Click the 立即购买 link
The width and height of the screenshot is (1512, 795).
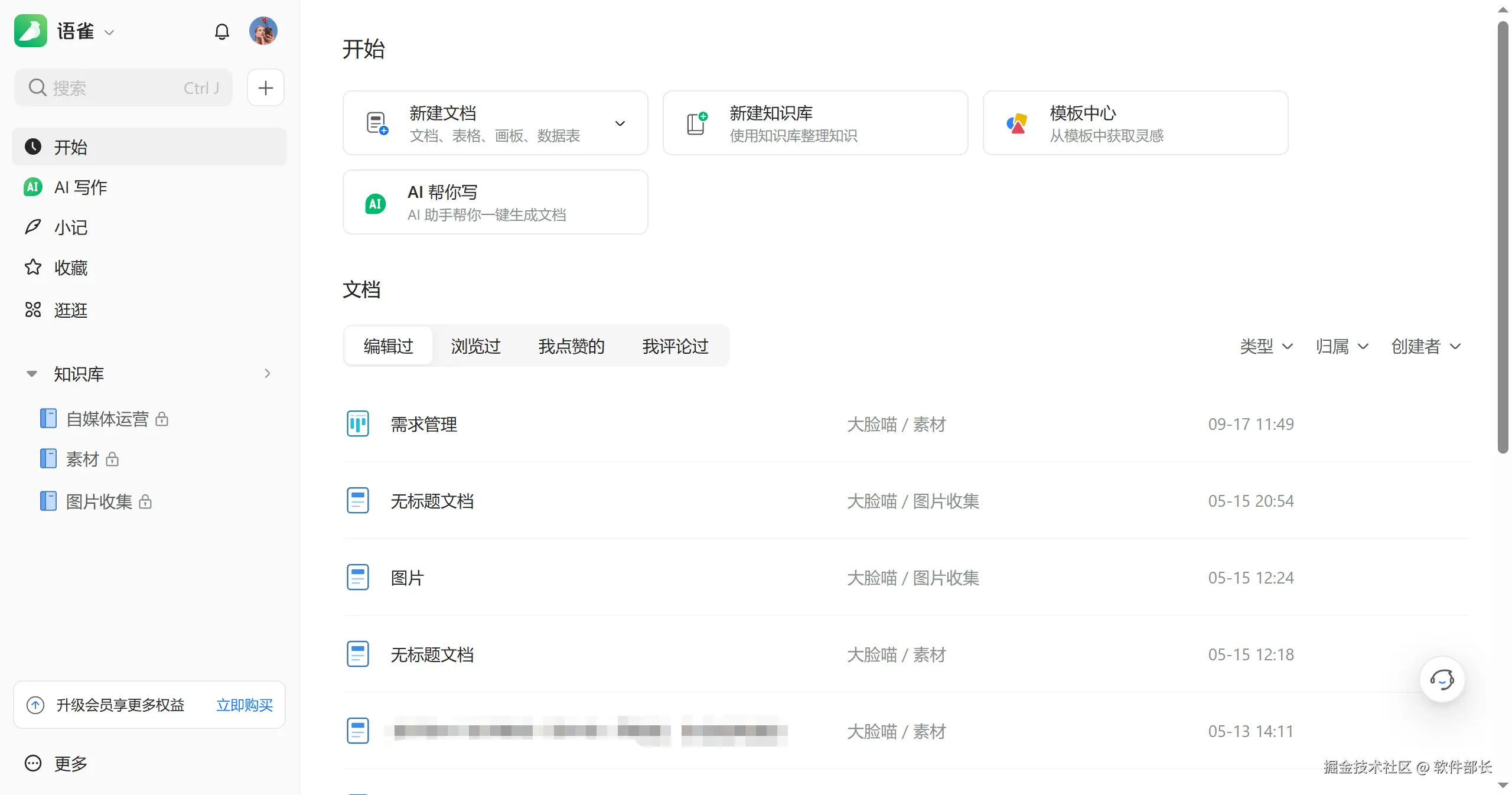(244, 705)
